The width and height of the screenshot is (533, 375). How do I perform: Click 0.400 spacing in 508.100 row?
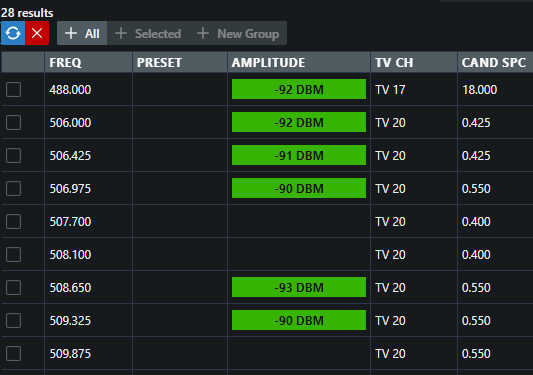click(476, 255)
